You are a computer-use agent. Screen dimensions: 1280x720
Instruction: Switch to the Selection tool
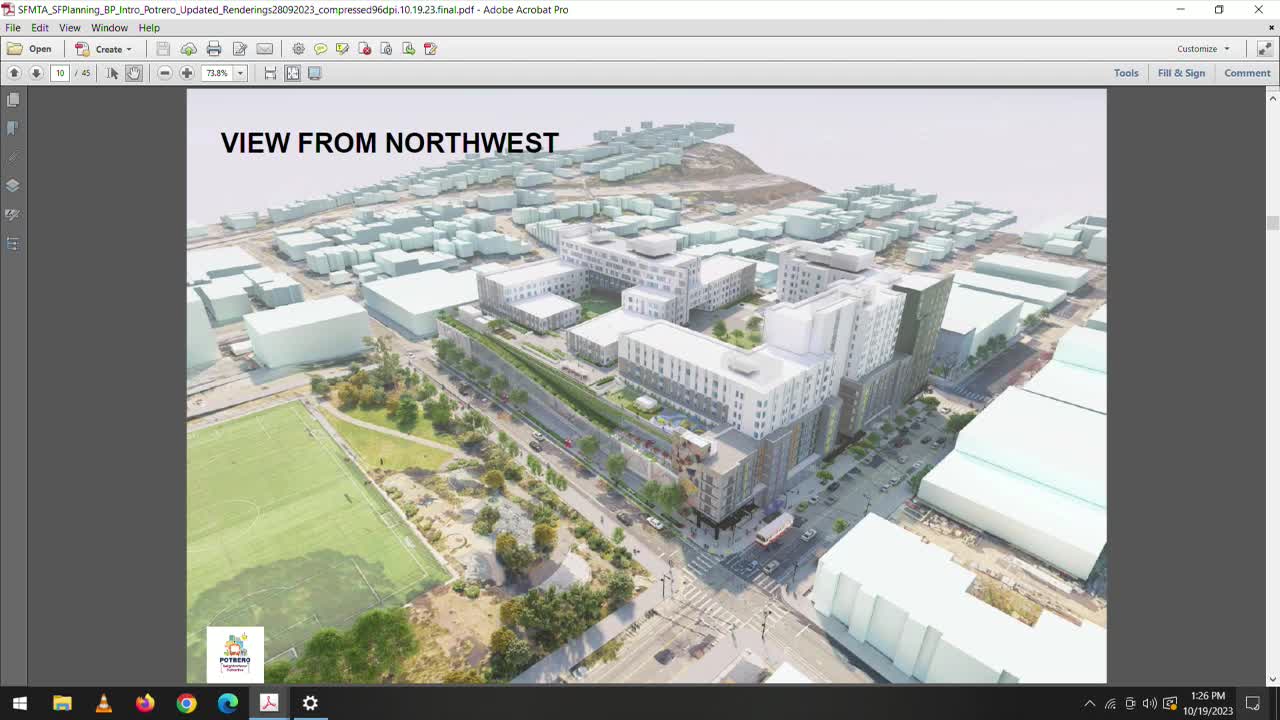pyautogui.click(x=112, y=72)
